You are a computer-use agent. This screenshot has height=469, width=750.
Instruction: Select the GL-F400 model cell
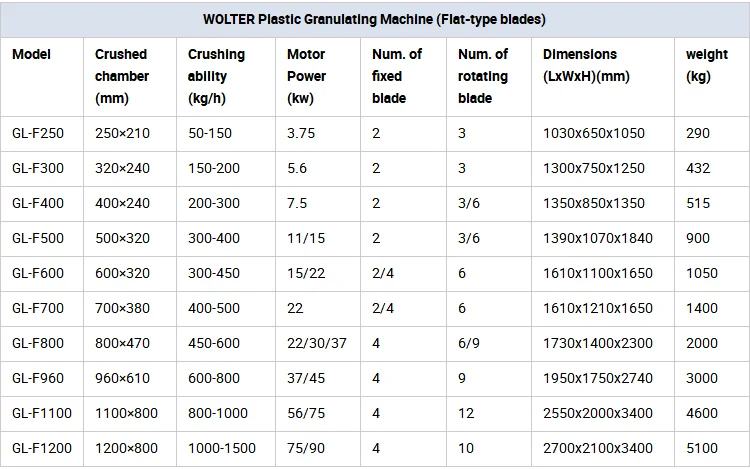point(38,204)
